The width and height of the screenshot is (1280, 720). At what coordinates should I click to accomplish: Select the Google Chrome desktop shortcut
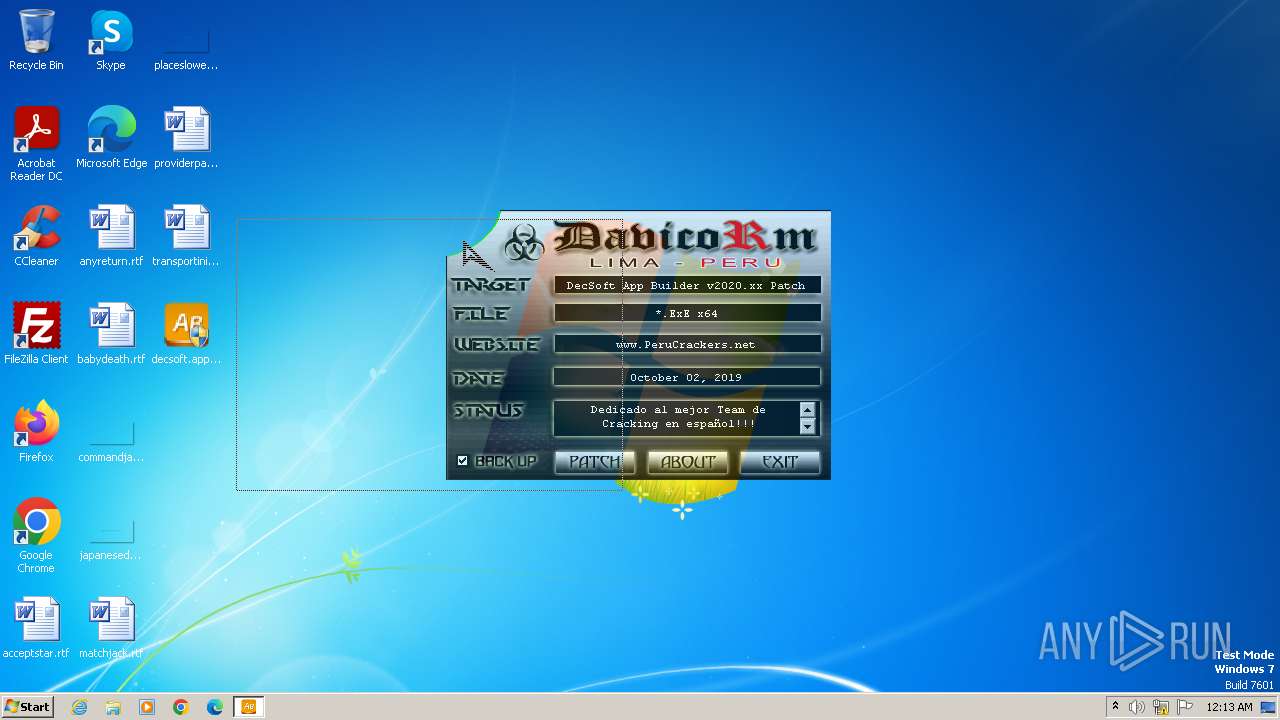click(x=36, y=536)
